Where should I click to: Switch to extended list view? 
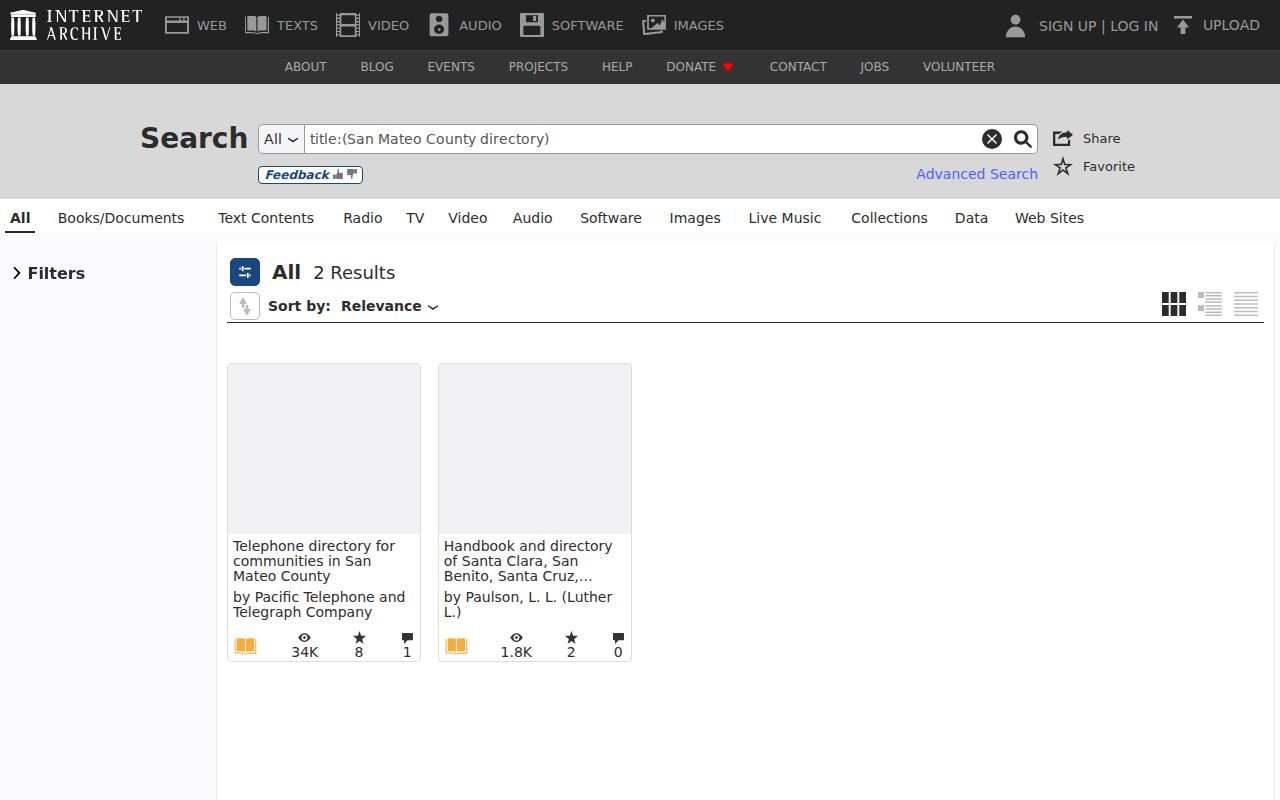click(1210, 304)
